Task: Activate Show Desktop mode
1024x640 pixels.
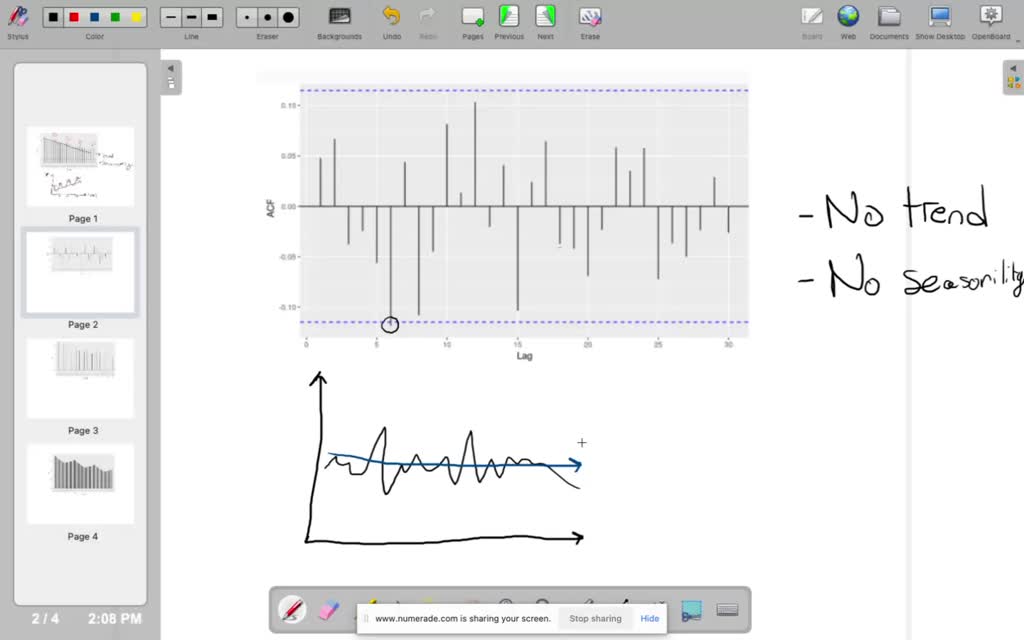Action: click(939, 17)
